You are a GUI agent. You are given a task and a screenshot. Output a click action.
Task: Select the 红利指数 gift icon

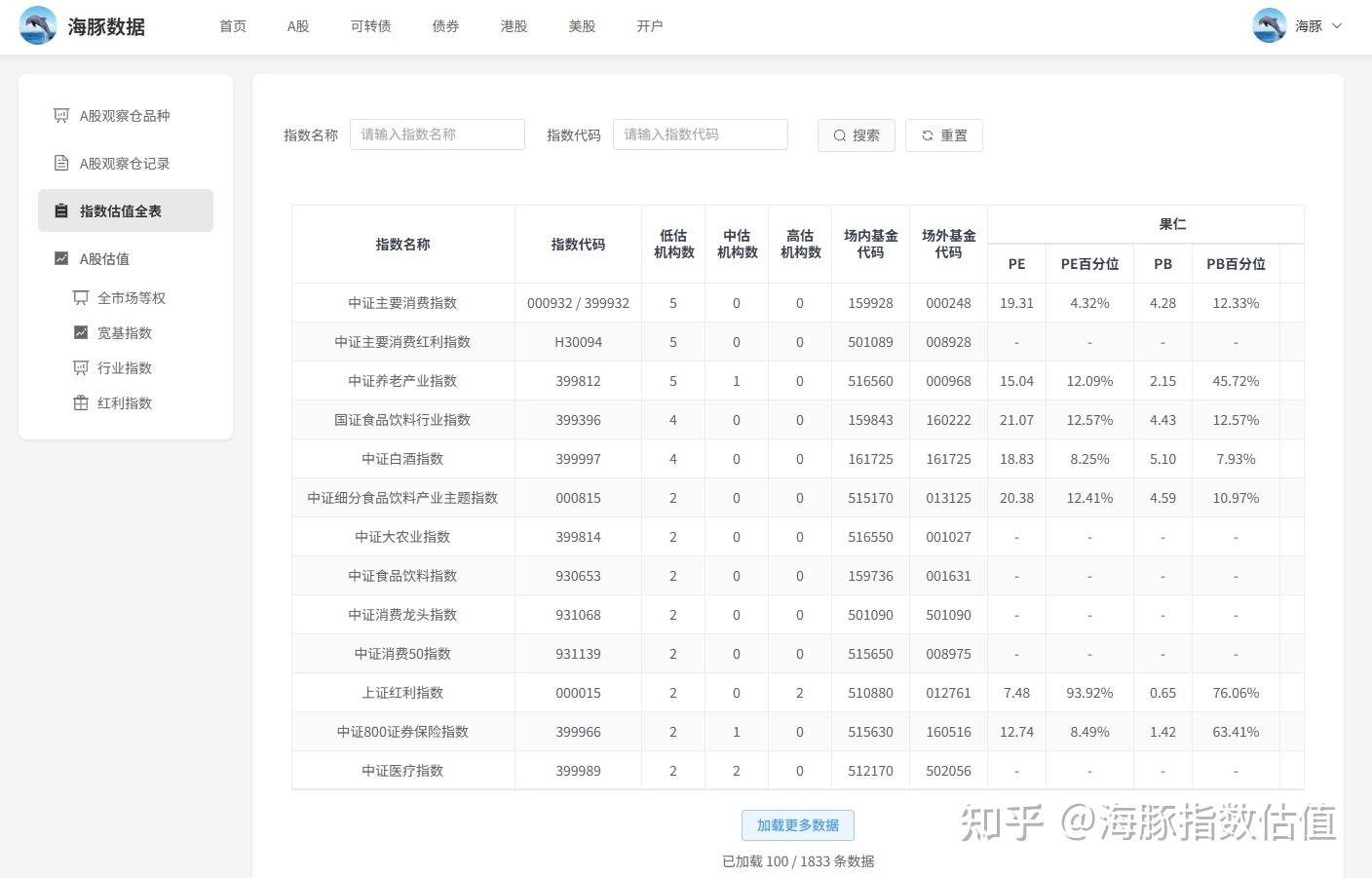tap(79, 402)
